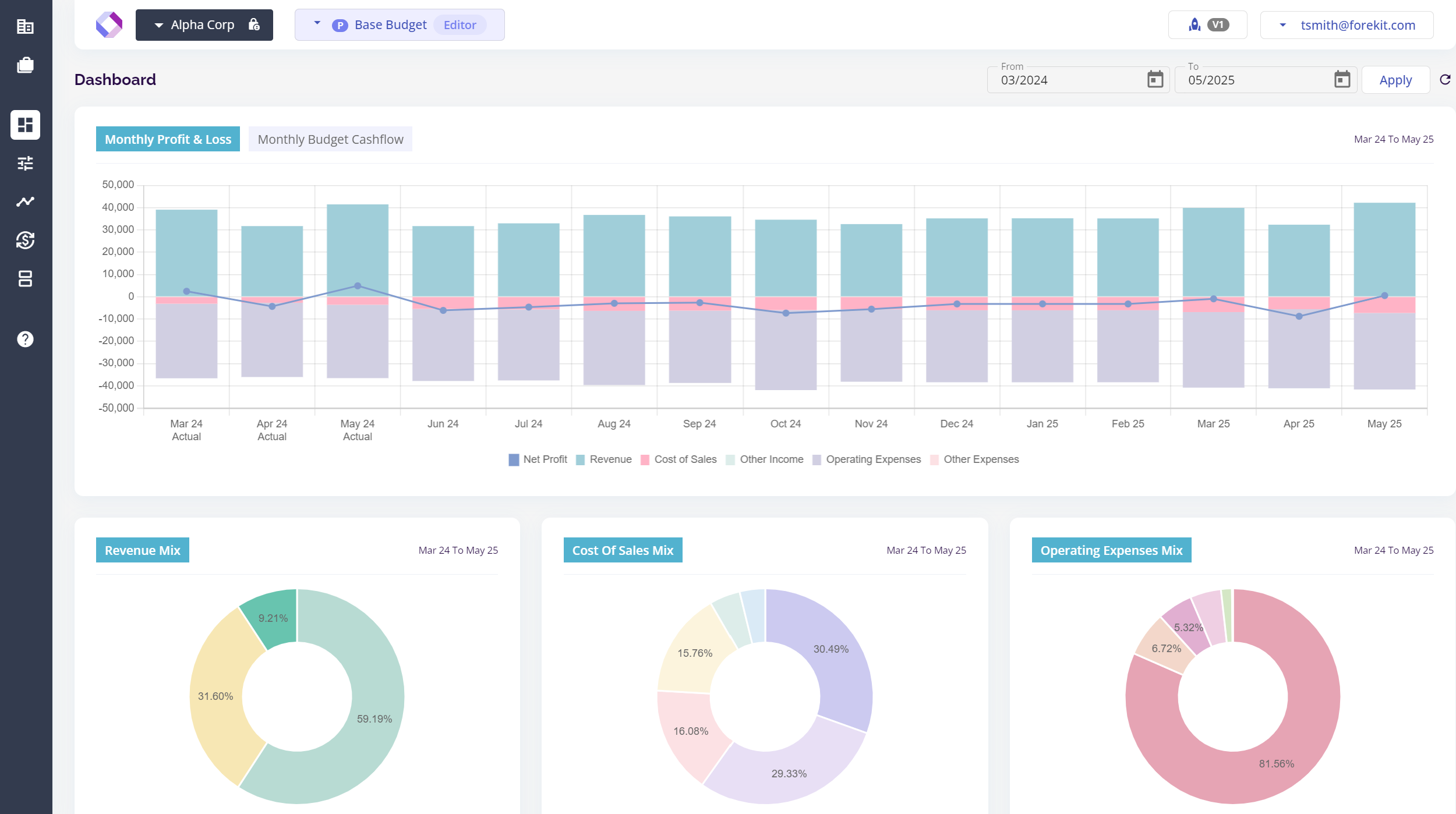Select the Monthly Profit & Loss tab

pyautogui.click(x=168, y=139)
